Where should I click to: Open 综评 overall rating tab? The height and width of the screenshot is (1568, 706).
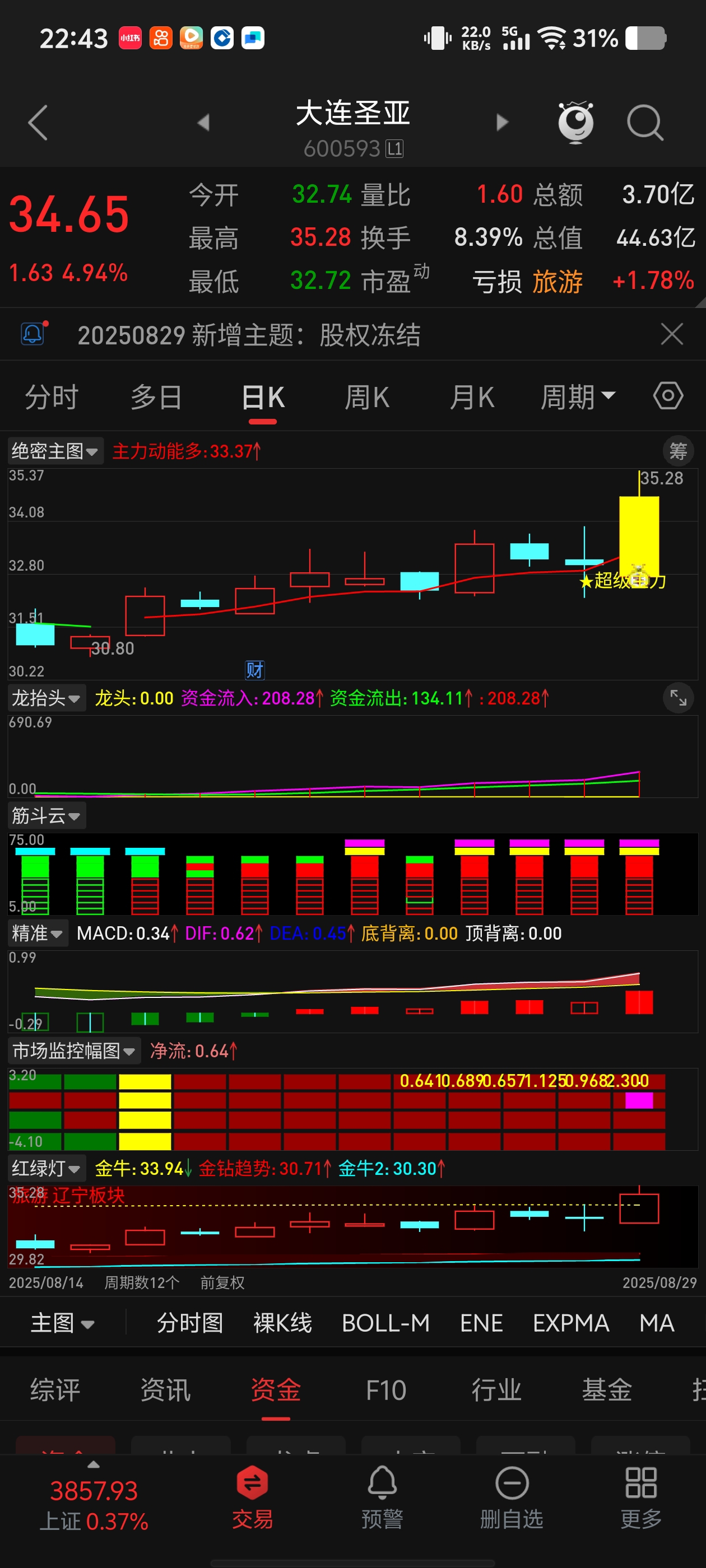point(55,1390)
